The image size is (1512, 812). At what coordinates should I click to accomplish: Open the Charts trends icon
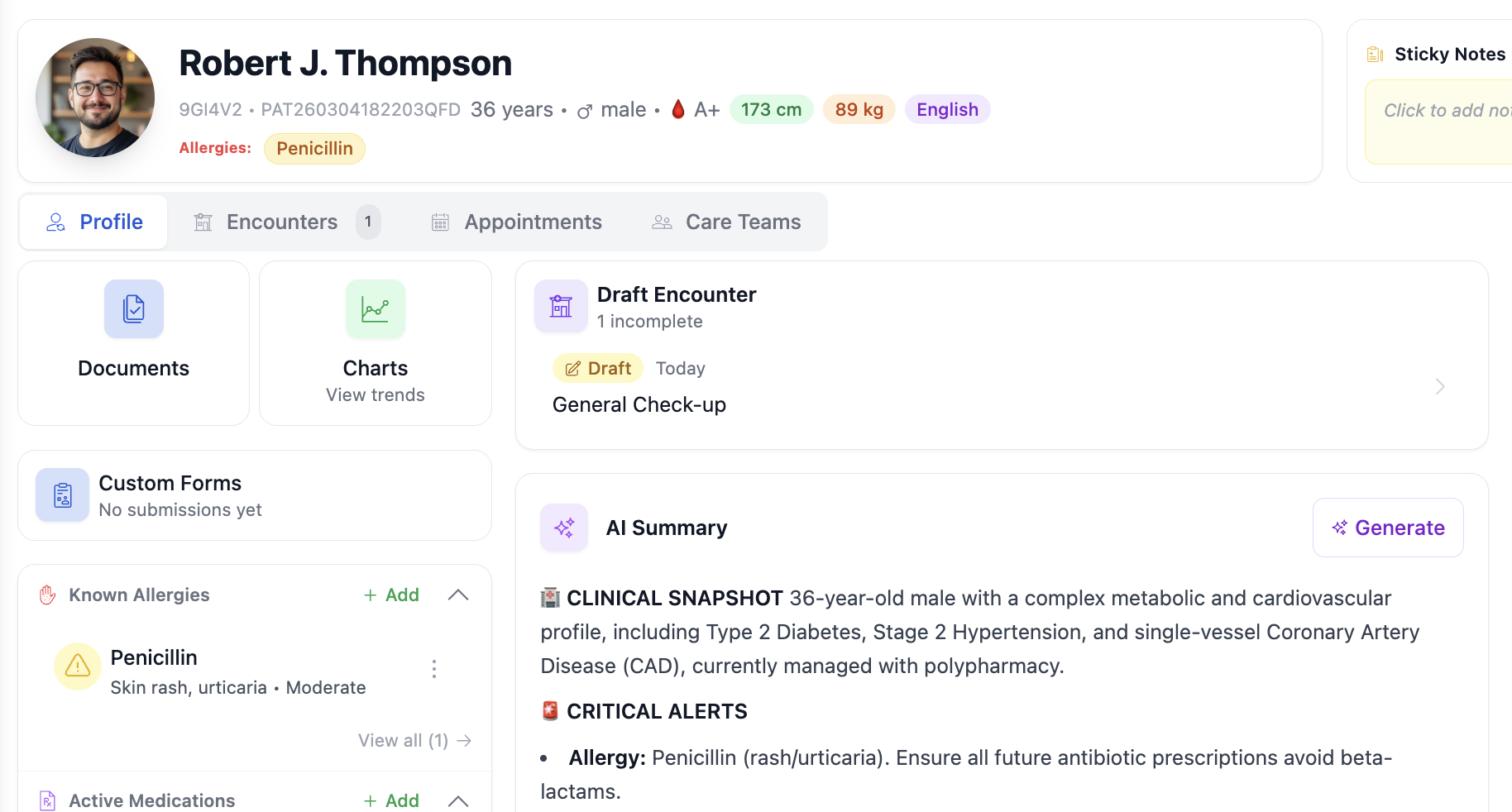375,308
